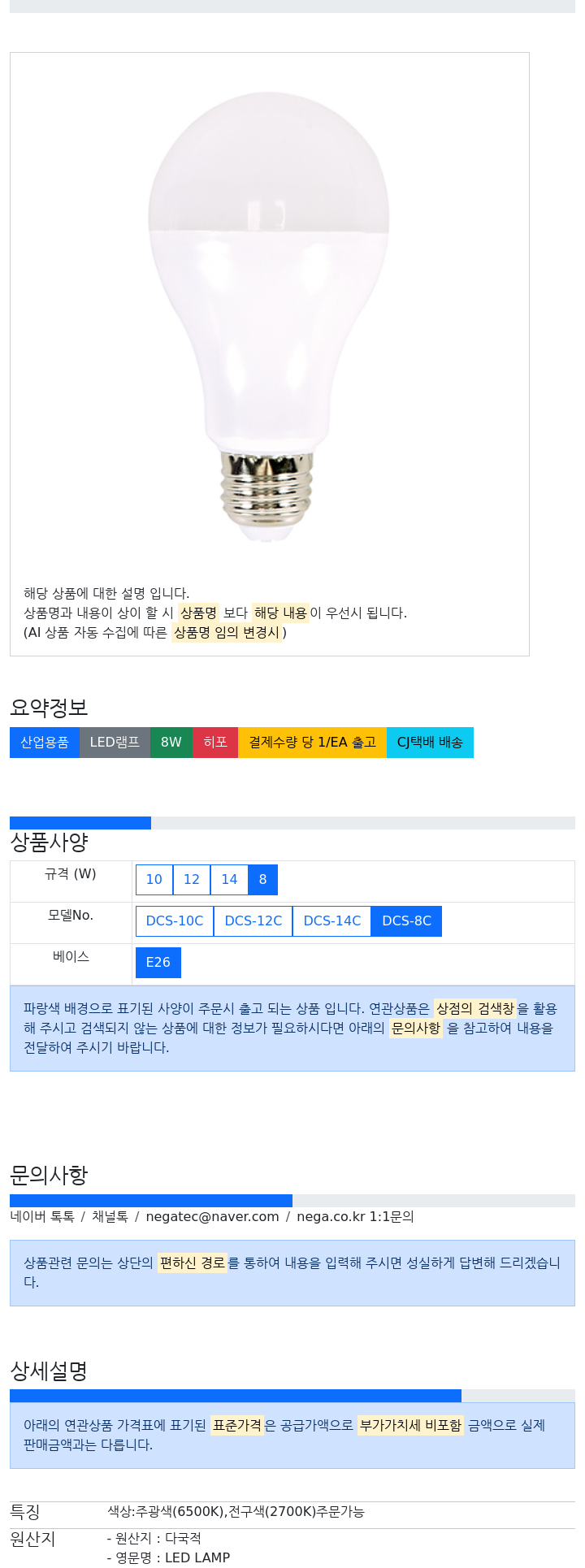Image resolution: width=585 pixels, height=1568 pixels.
Task: Pick model DCS-10C
Action: (175, 921)
